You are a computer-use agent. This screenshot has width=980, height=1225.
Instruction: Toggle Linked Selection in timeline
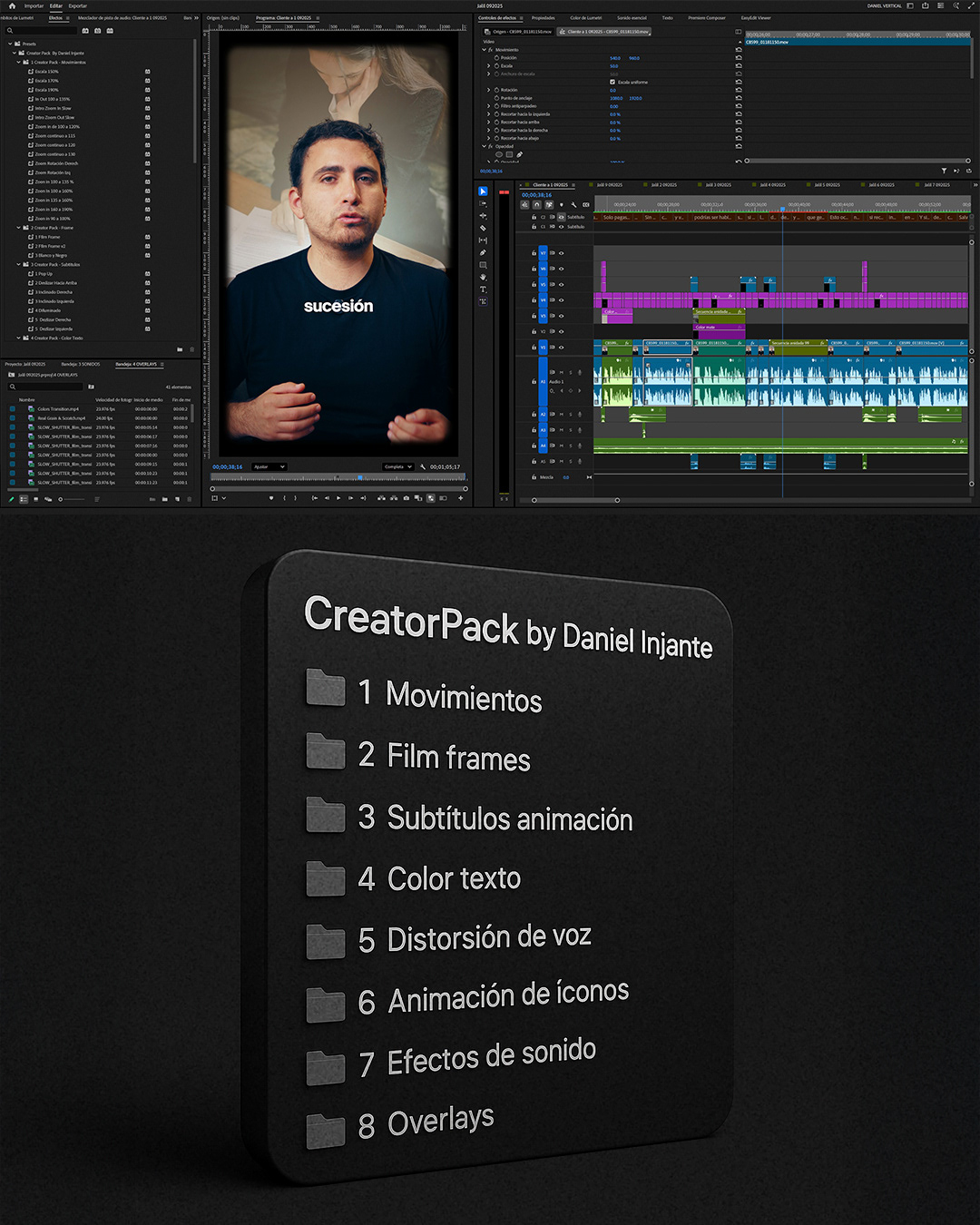tap(549, 204)
